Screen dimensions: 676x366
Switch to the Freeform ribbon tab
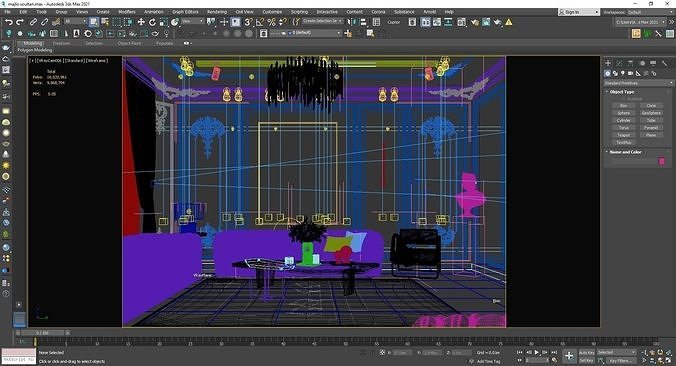61,43
